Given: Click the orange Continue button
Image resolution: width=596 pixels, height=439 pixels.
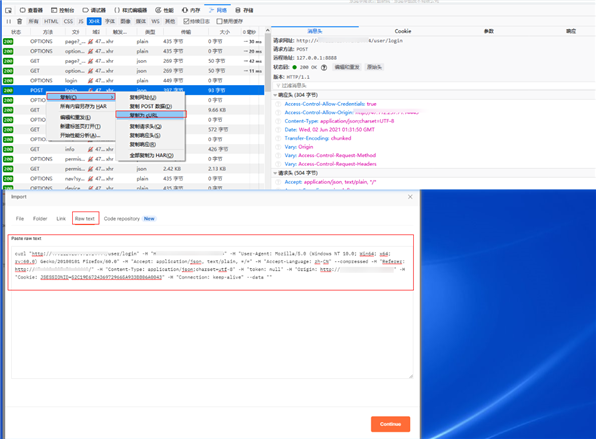Looking at the screenshot, I should point(390,424).
